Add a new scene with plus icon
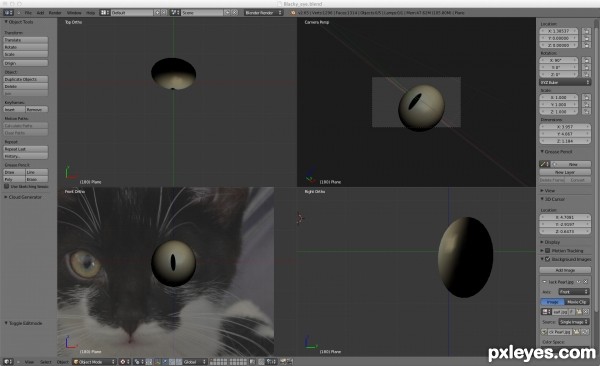The width and height of the screenshot is (600, 366). (227, 13)
